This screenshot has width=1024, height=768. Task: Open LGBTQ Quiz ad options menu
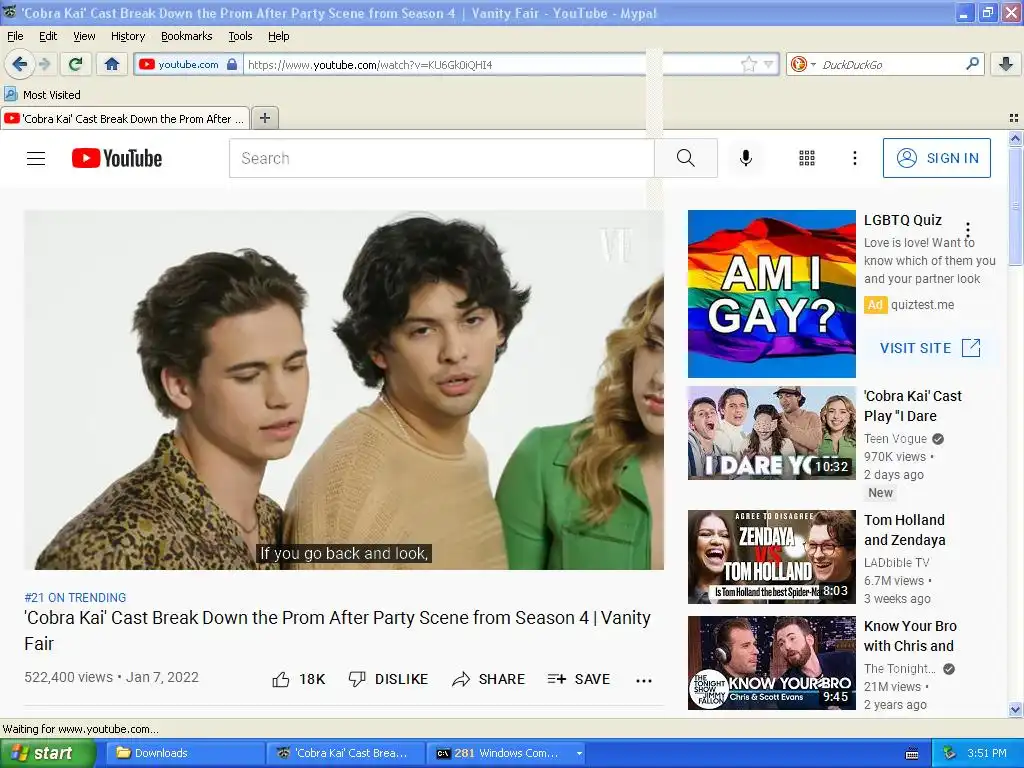pyautogui.click(x=968, y=230)
